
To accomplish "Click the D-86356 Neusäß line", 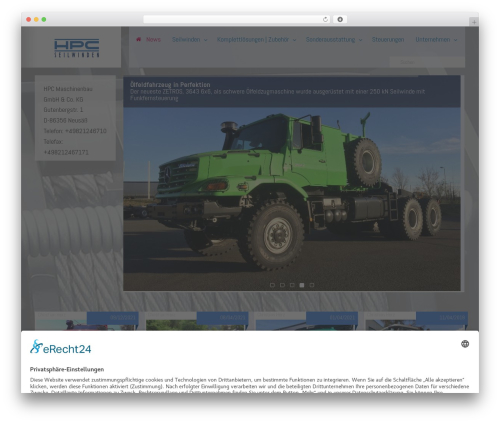I will (65, 120).
